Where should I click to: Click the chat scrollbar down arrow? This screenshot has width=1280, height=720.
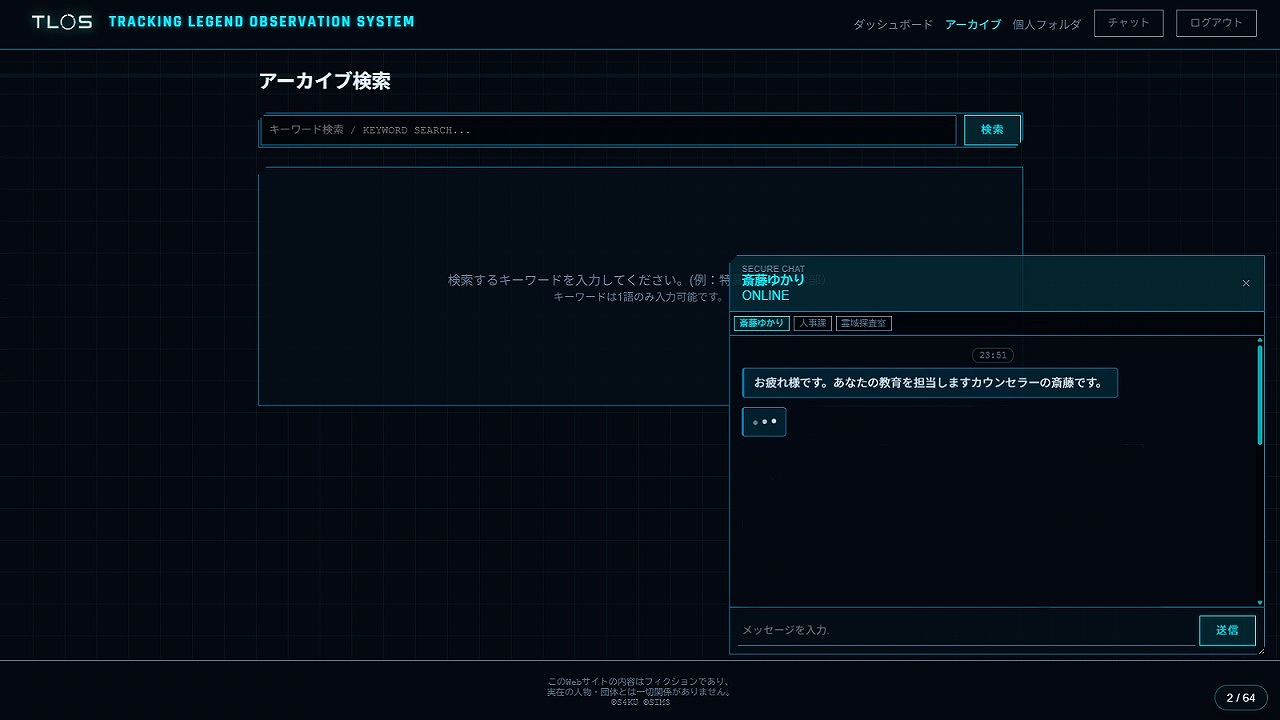(x=1260, y=603)
